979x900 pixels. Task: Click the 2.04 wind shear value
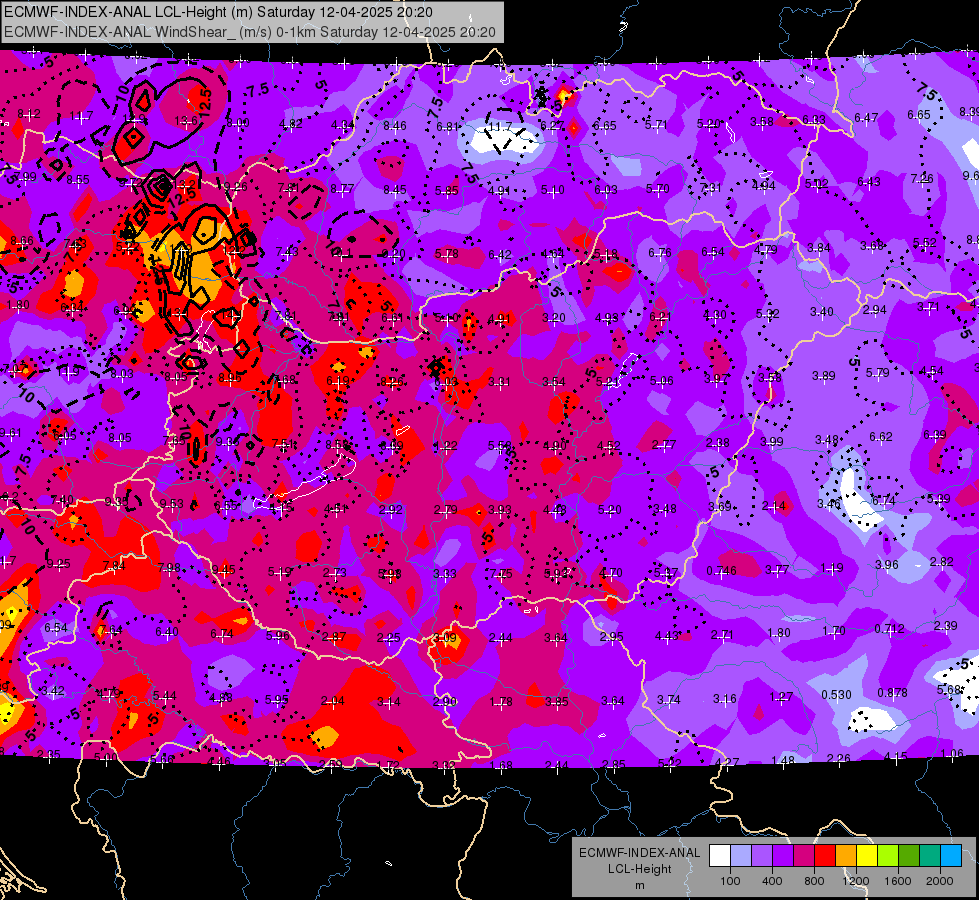(333, 701)
